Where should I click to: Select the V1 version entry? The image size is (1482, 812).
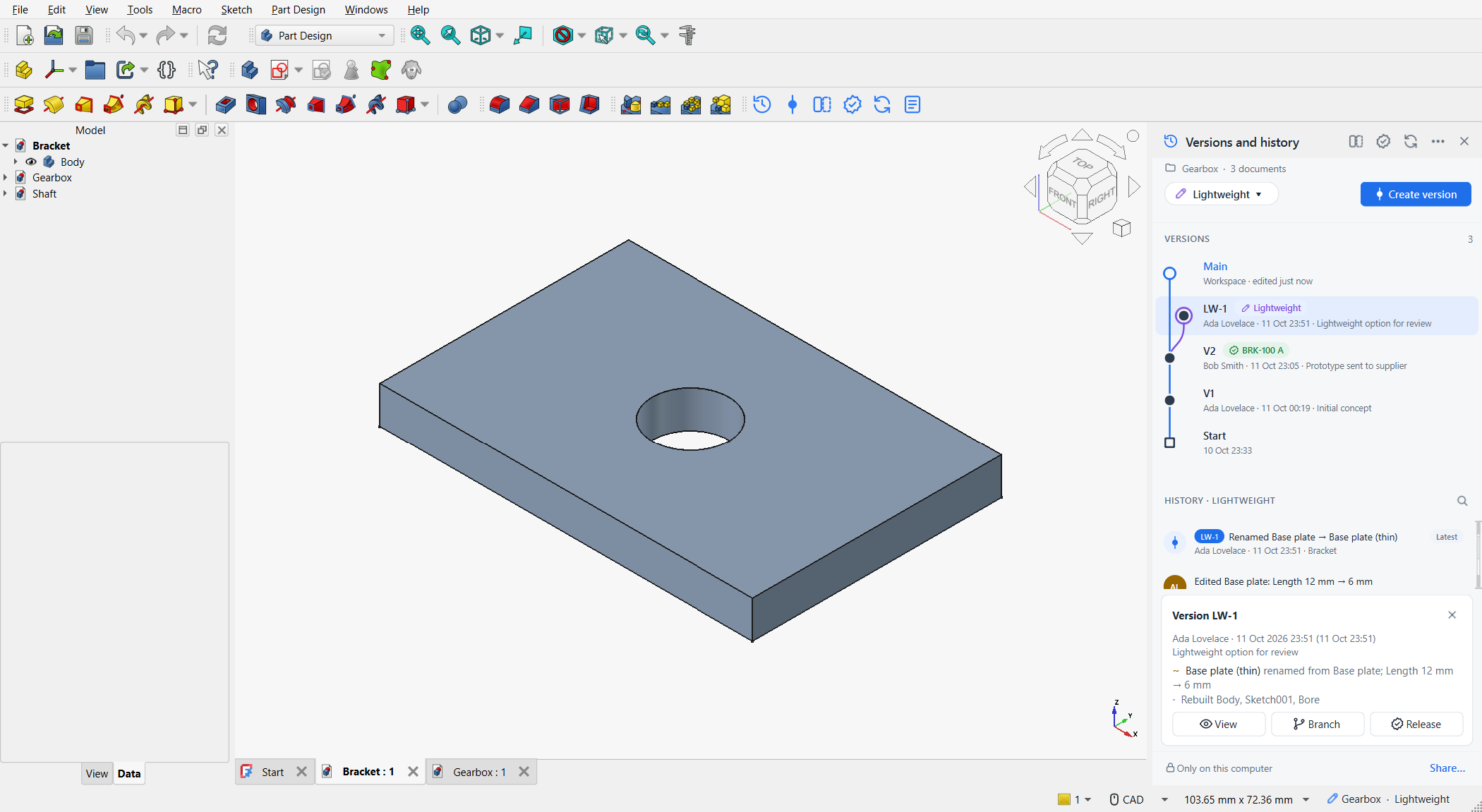pos(1316,400)
